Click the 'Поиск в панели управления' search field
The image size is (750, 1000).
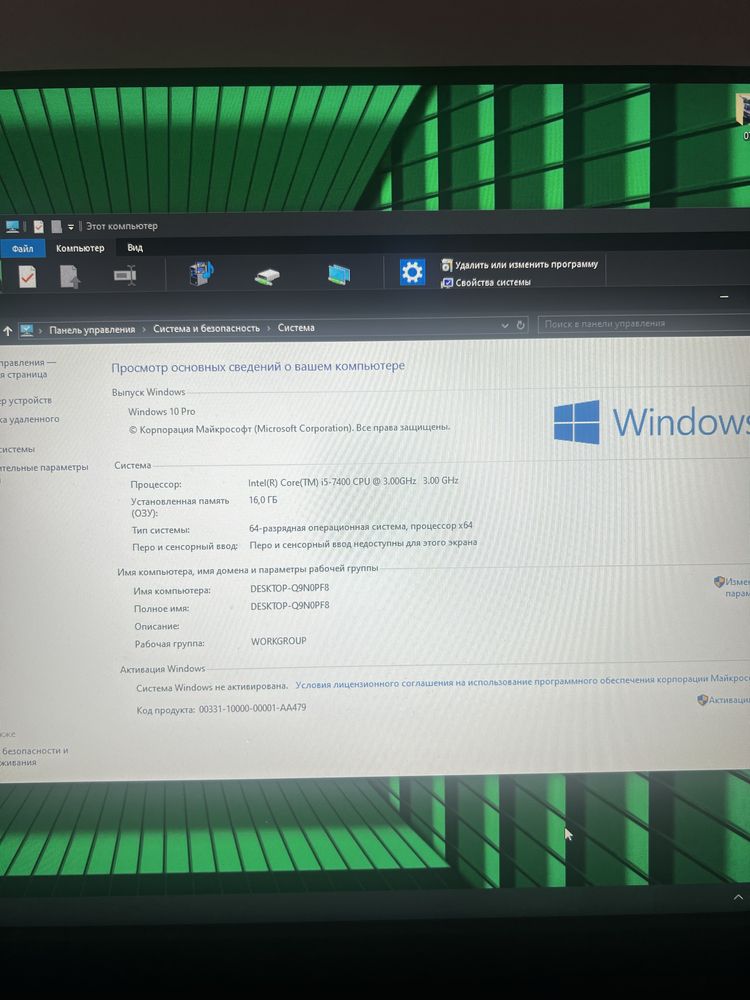point(643,324)
